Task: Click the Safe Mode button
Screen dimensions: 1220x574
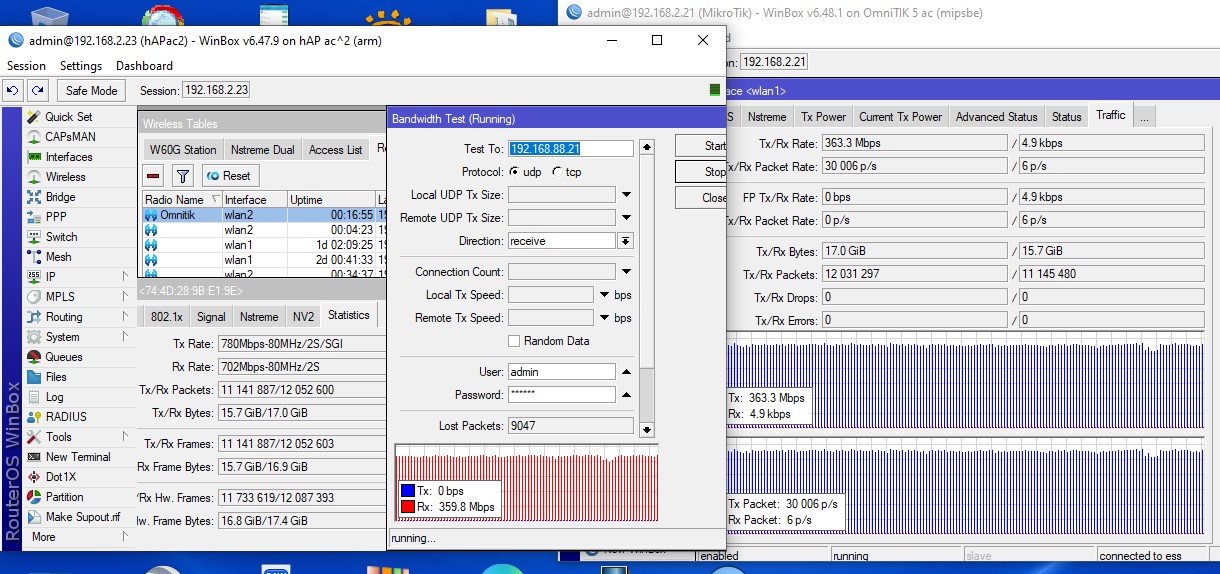Action: click(x=91, y=90)
